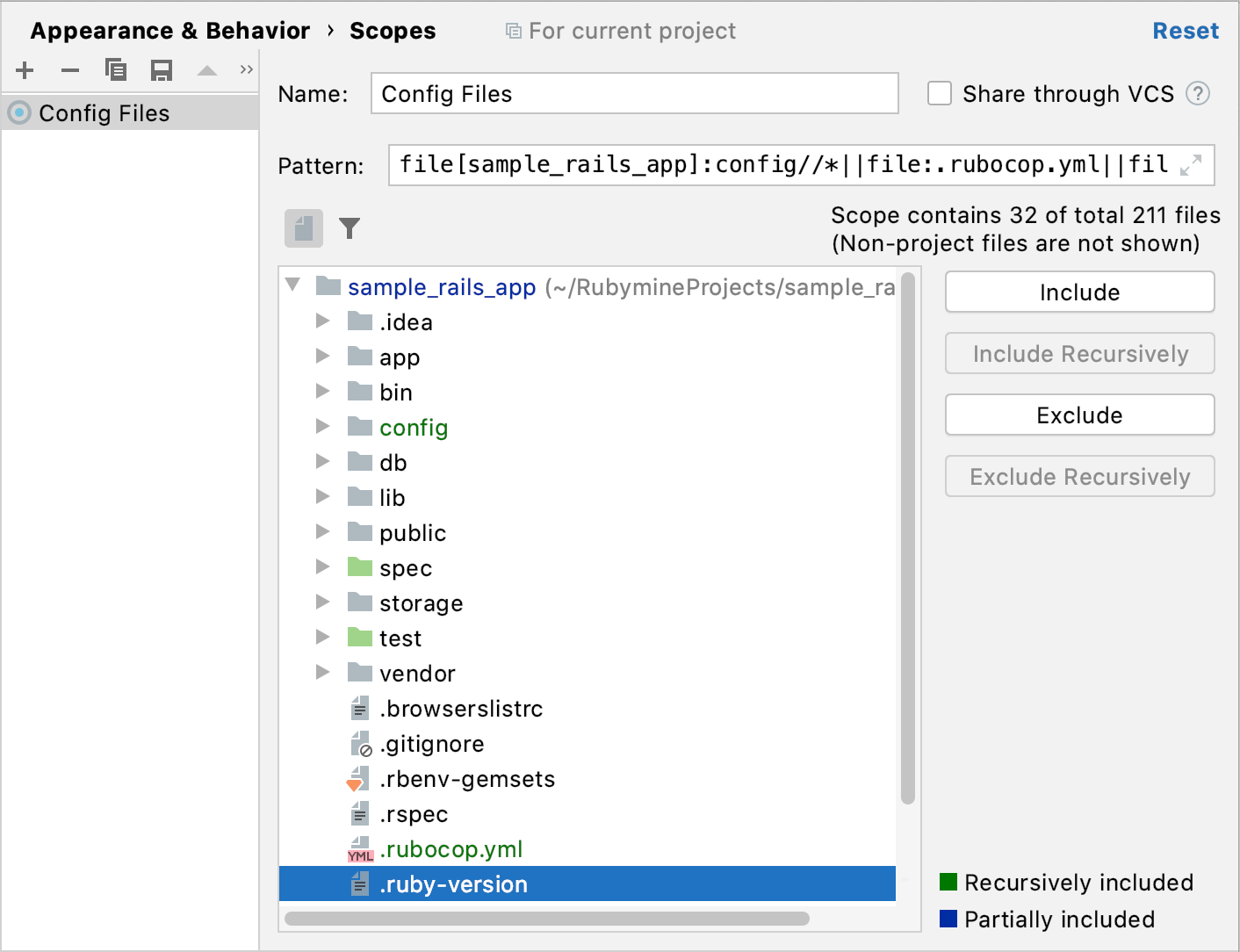This screenshot has height=952, width=1240.
Task: Add a new scope with the plus icon
Action: point(25,70)
